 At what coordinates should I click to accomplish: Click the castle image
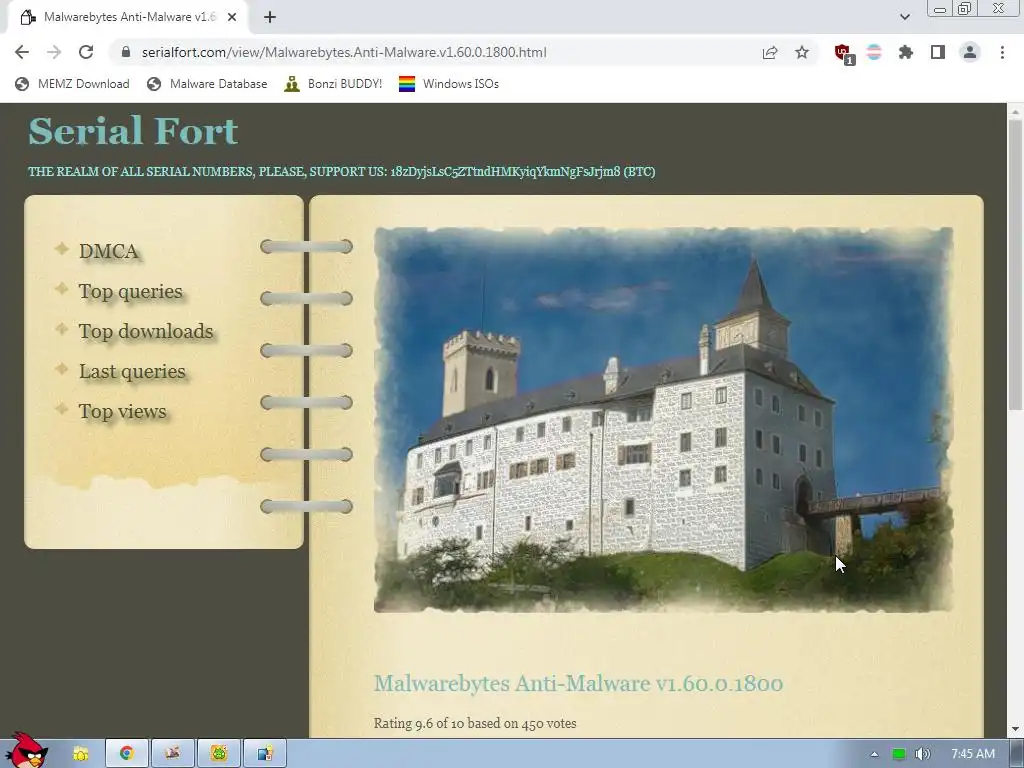[663, 419]
